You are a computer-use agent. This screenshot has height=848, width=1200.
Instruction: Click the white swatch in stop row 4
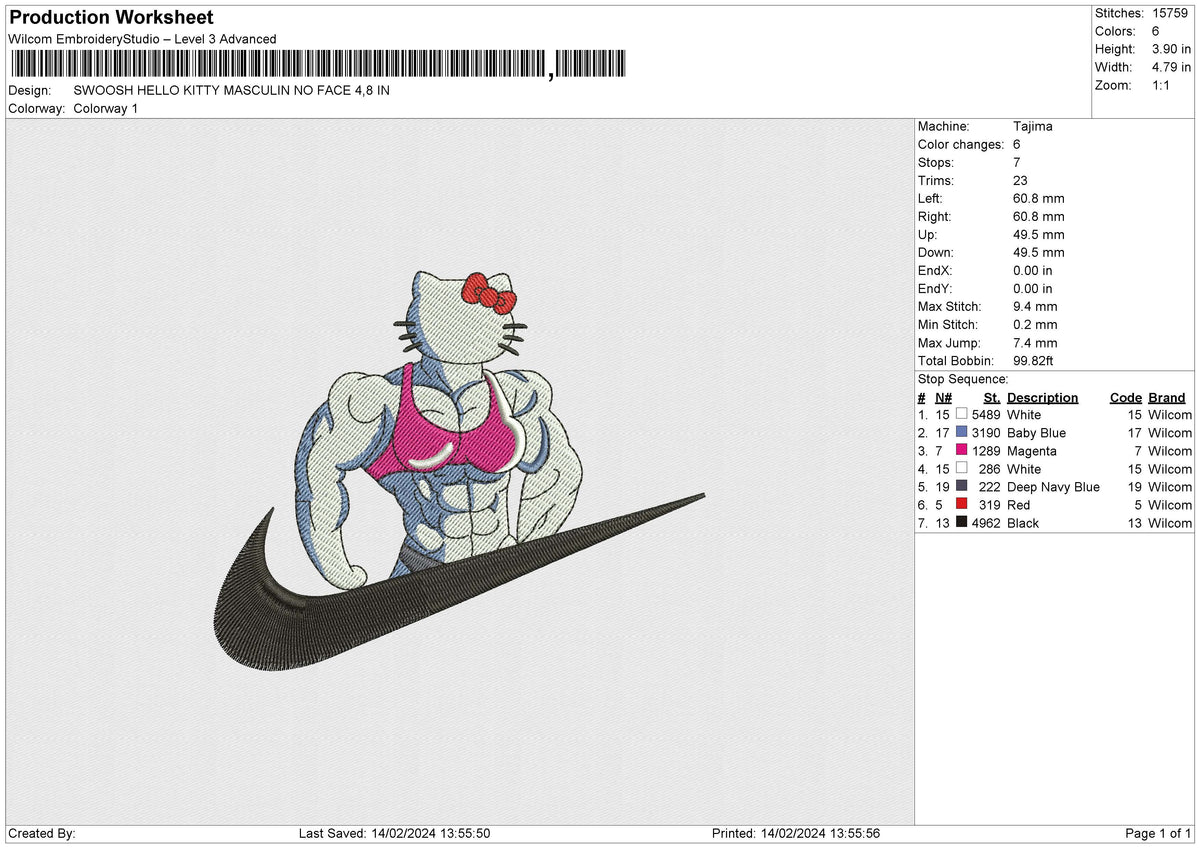pyautogui.click(x=961, y=468)
